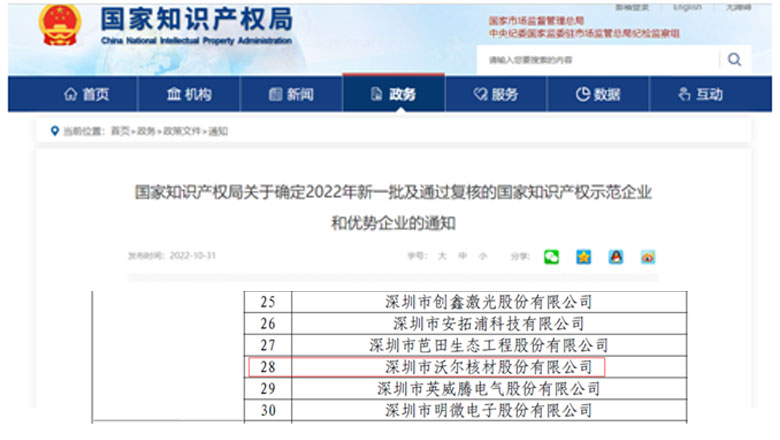The image size is (780, 440).
Task: Set font size to medium (中)
Action: (462, 257)
